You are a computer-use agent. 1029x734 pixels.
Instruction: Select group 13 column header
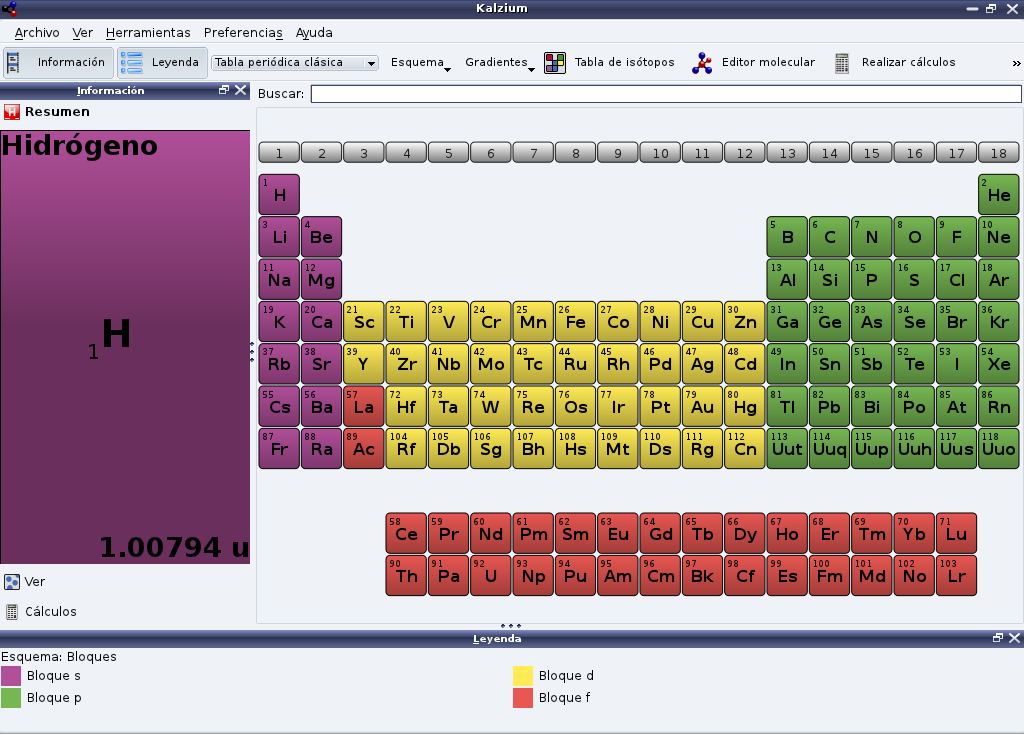coord(788,153)
